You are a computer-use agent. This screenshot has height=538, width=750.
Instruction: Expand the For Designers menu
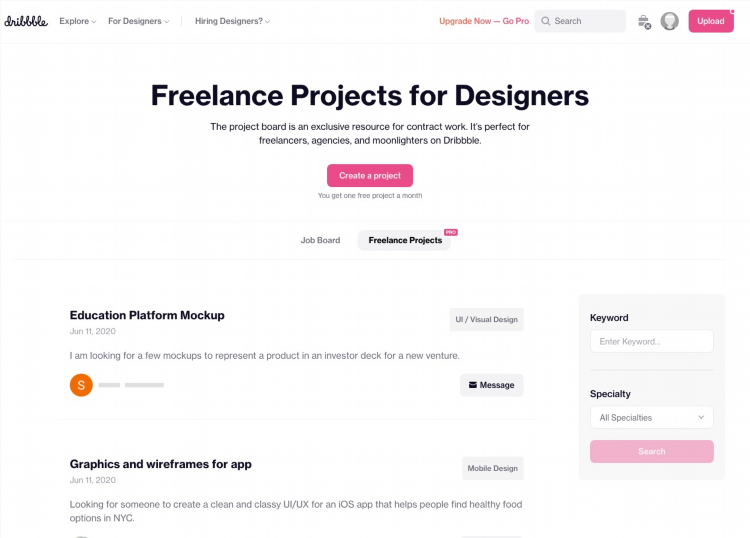coord(138,21)
